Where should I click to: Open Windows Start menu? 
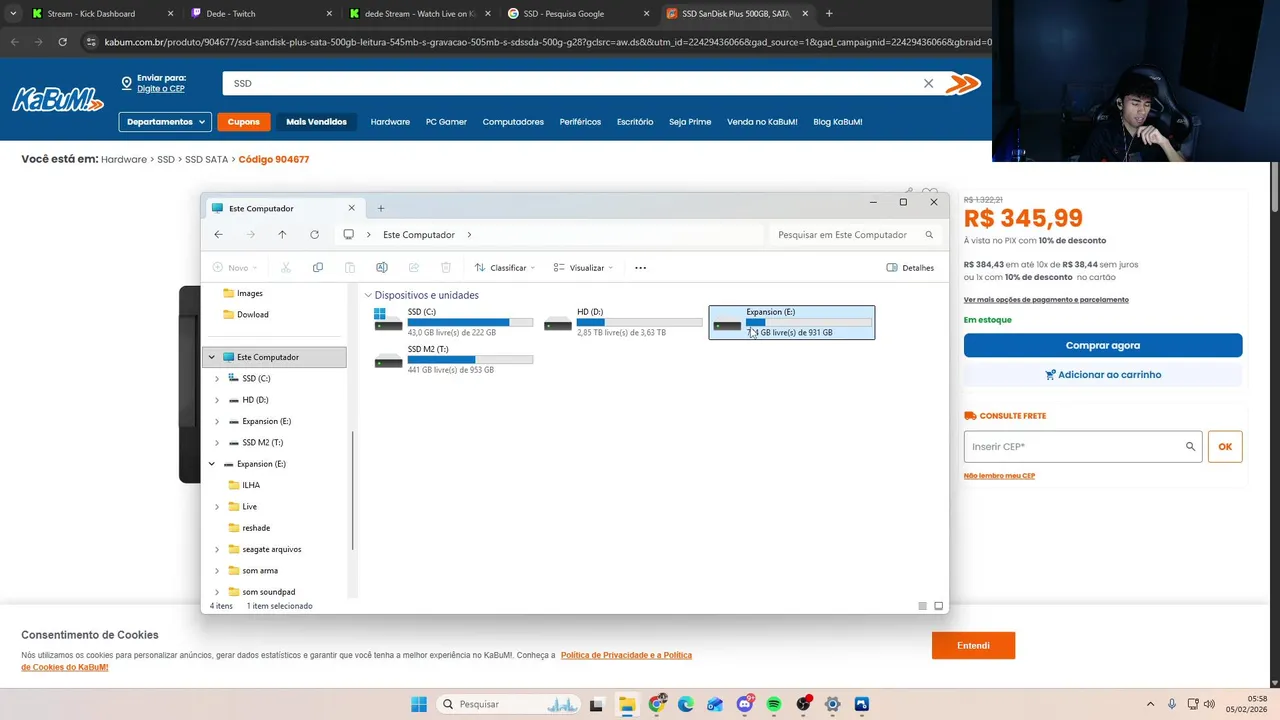tap(419, 704)
